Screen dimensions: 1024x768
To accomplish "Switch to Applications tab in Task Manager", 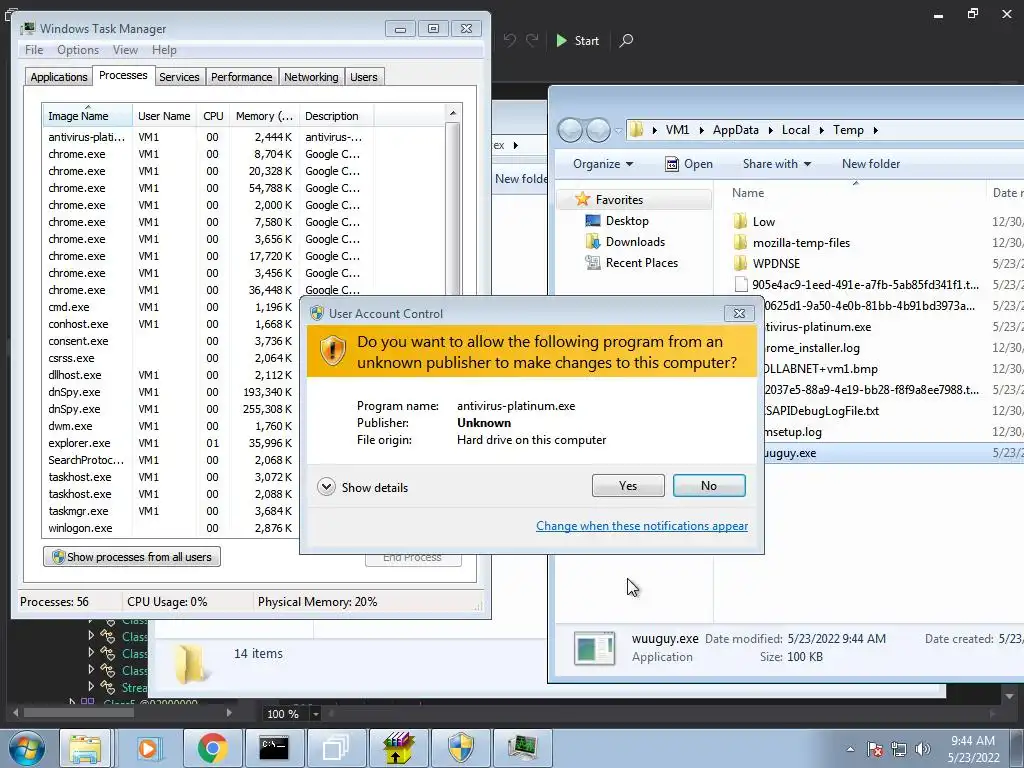I will click(x=59, y=77).
